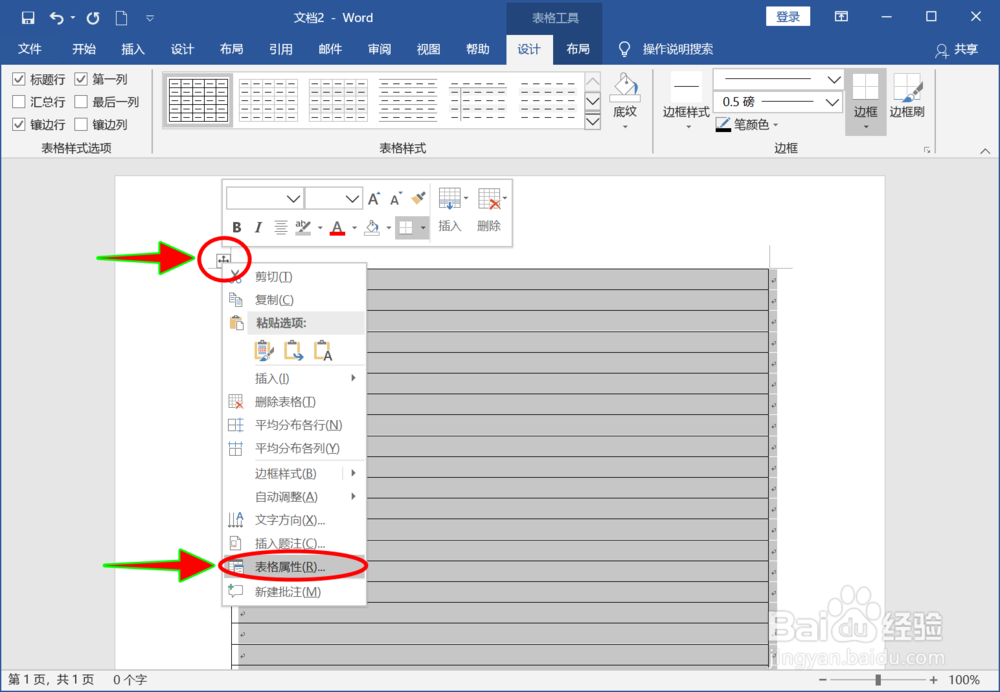
Task: Enable the 汇总行 checkbox
Action: (x=19, y=101)
